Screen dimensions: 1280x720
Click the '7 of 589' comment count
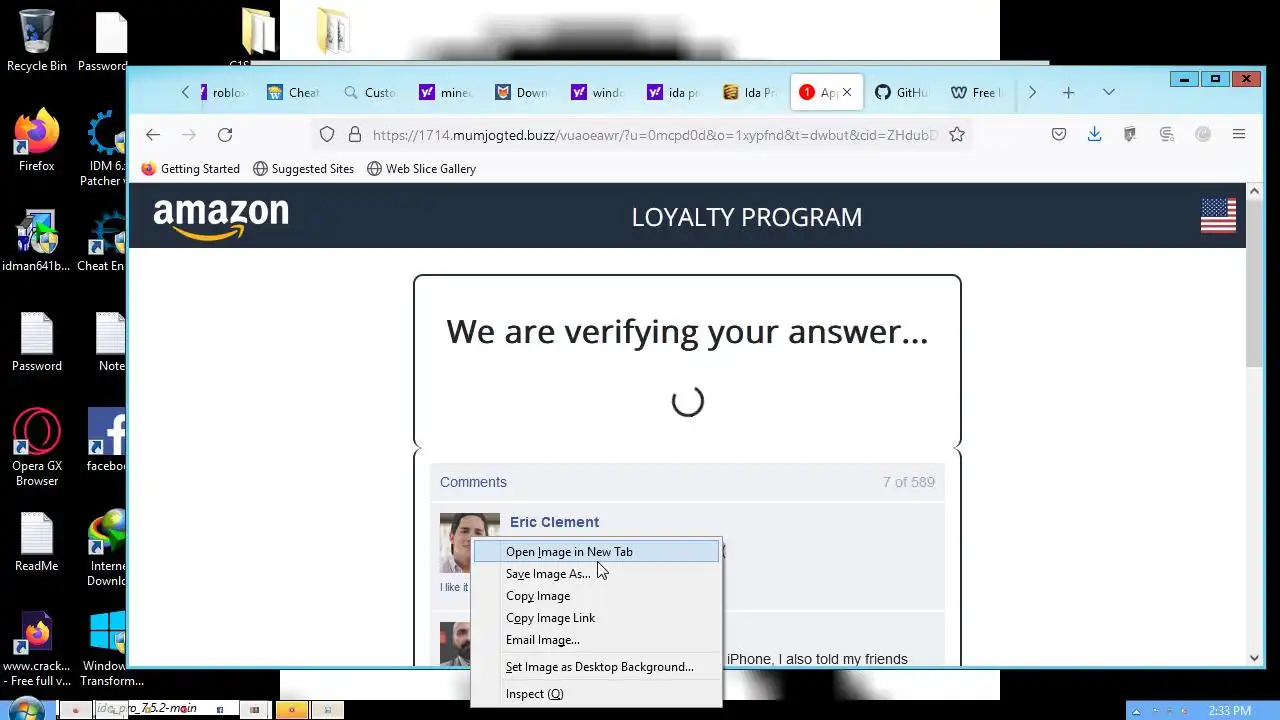(909, 482)
